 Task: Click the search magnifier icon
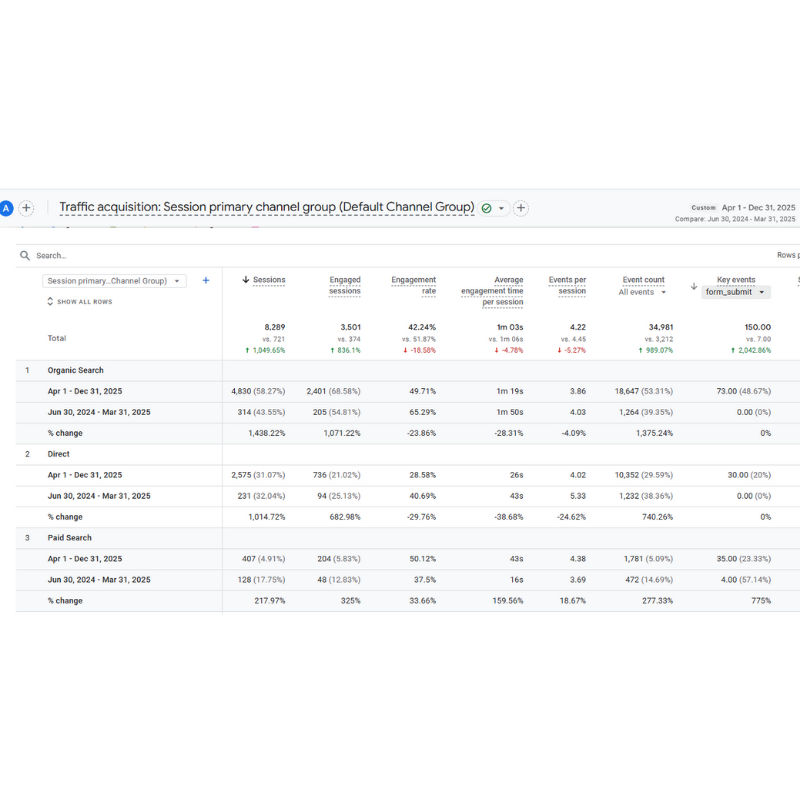click(25, 256)
